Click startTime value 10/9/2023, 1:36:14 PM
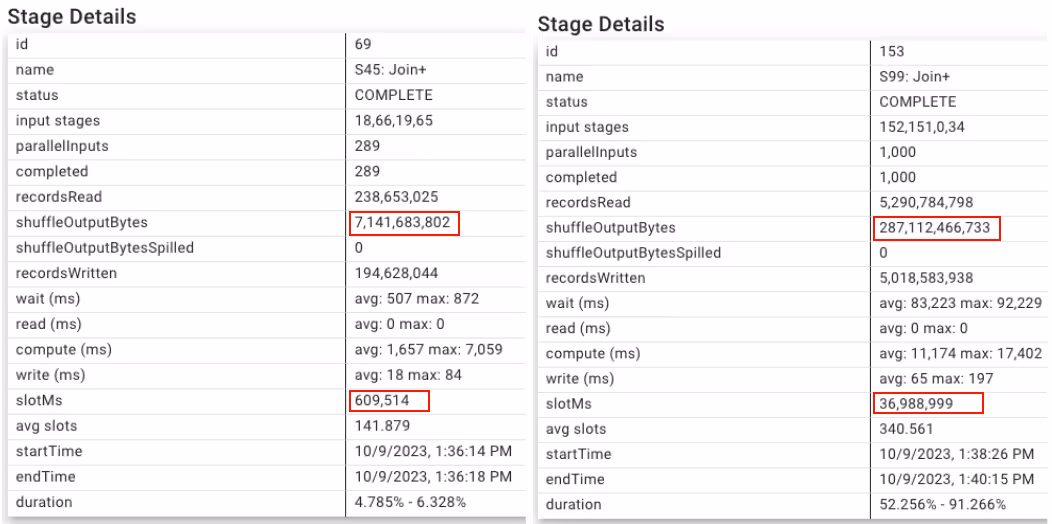This screenshot has height=524, width=1052. click(433, 452)
